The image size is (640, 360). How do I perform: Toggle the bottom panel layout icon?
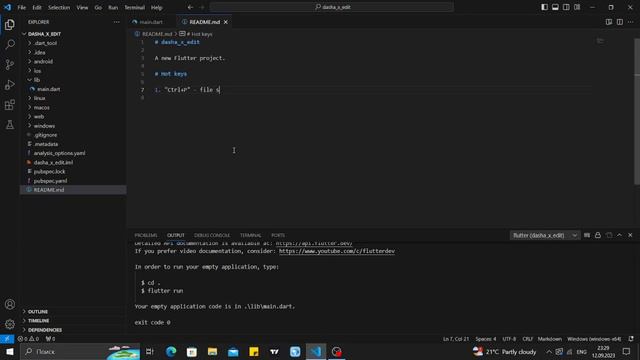tap(555, 7)
